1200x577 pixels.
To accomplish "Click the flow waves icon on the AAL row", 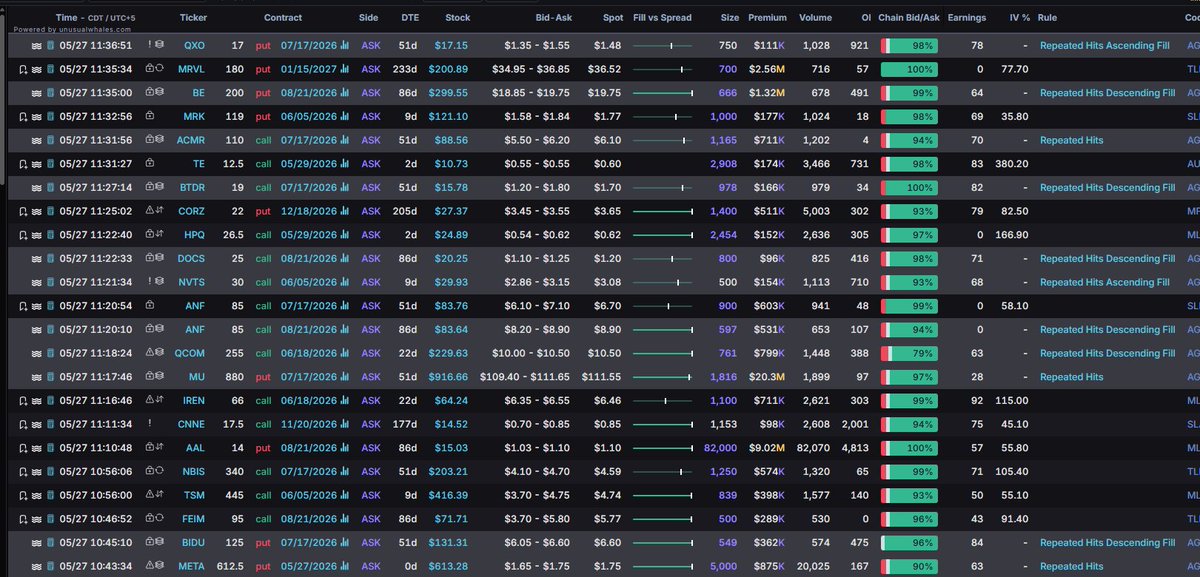I will pyautogui.click(x=36, y=448).
